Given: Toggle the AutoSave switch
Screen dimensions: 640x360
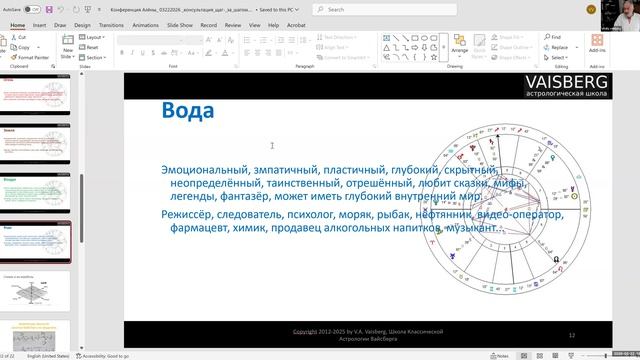Looking at the screenshot, I should [32, 9].
